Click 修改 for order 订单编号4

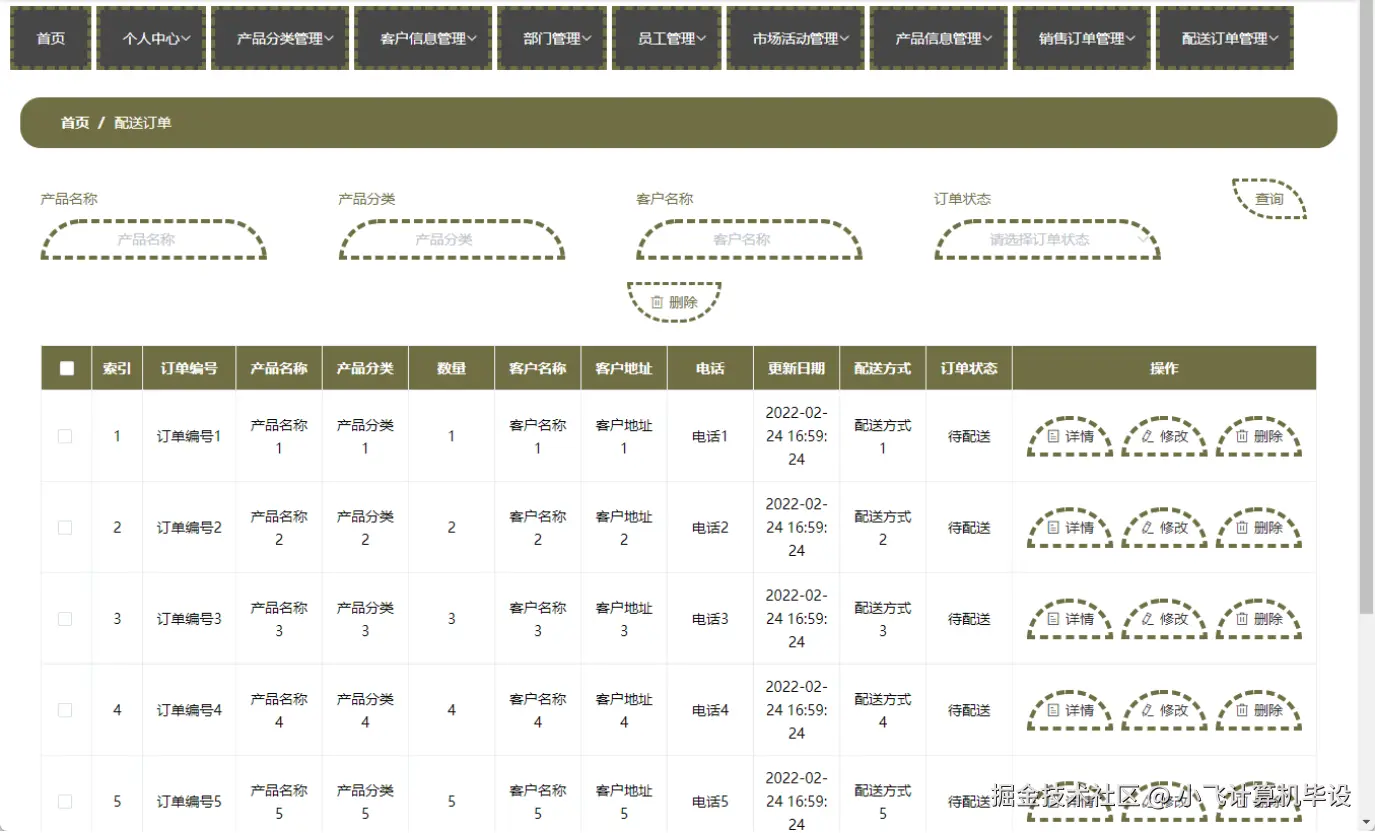click(1164, 710)
